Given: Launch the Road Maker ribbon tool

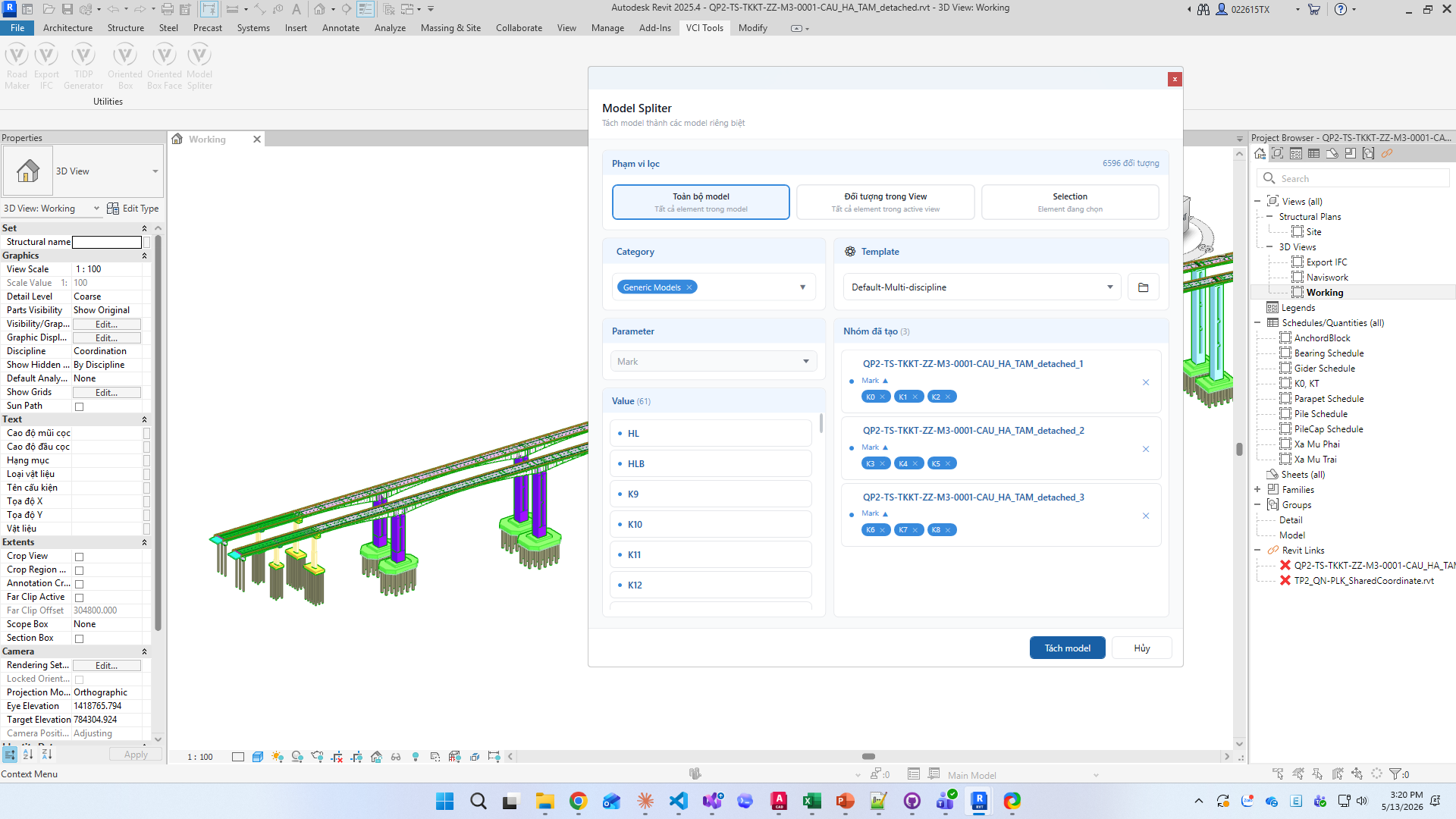Looking at the screenshot, I should 17,67.
